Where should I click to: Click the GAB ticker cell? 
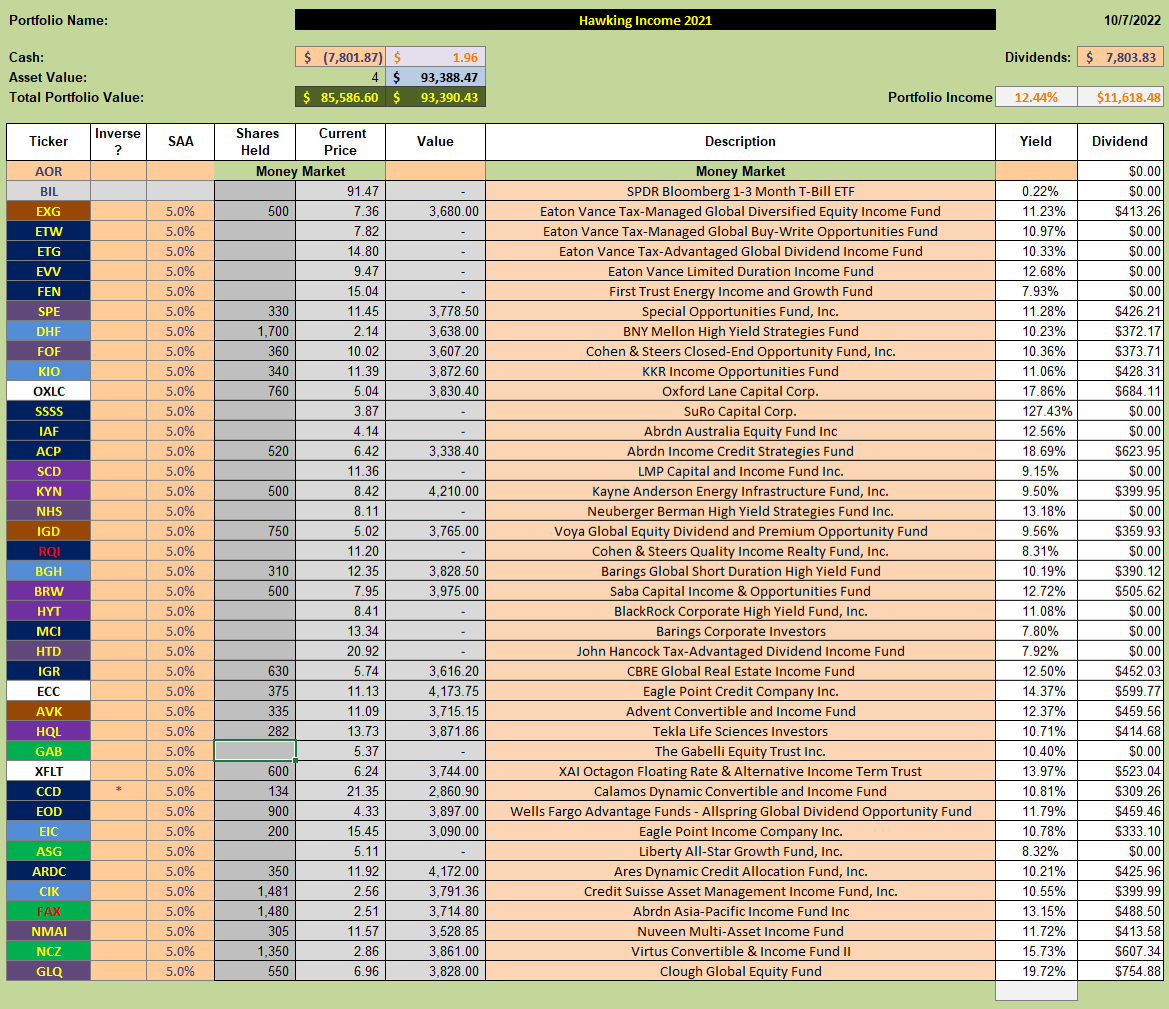coord(48,751)
